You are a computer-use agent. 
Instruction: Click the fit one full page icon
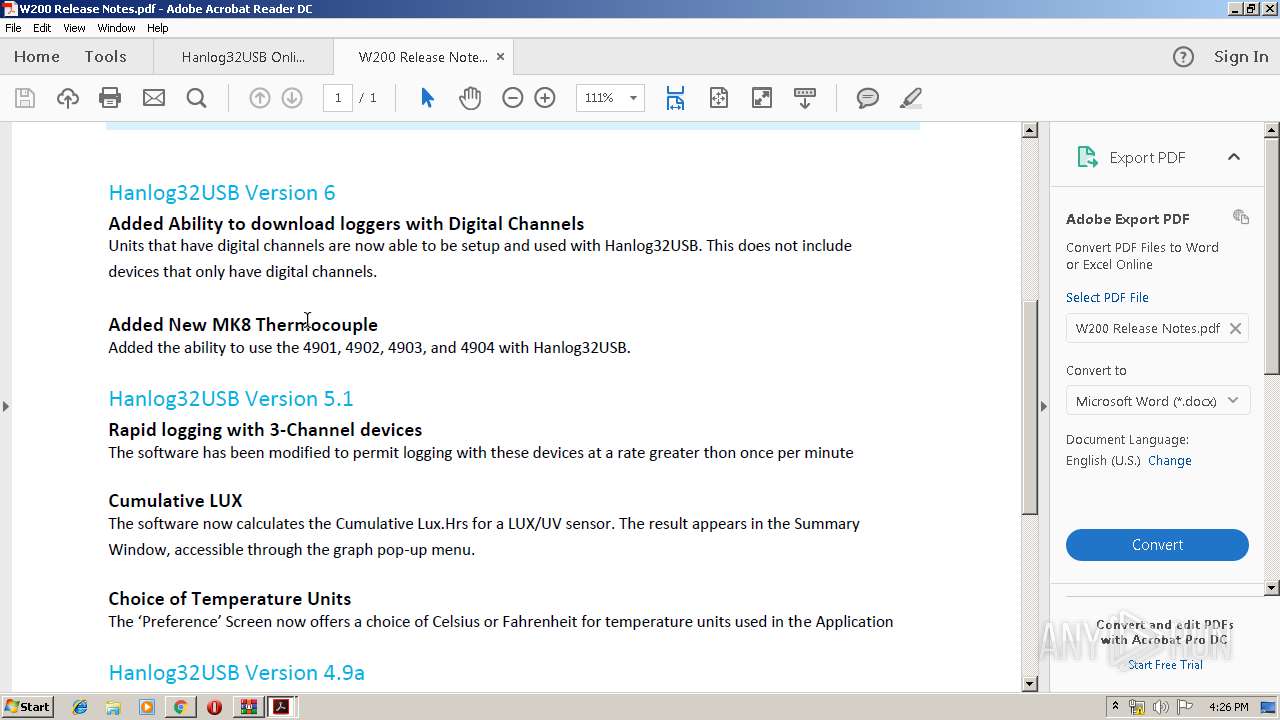coord(718,98)
